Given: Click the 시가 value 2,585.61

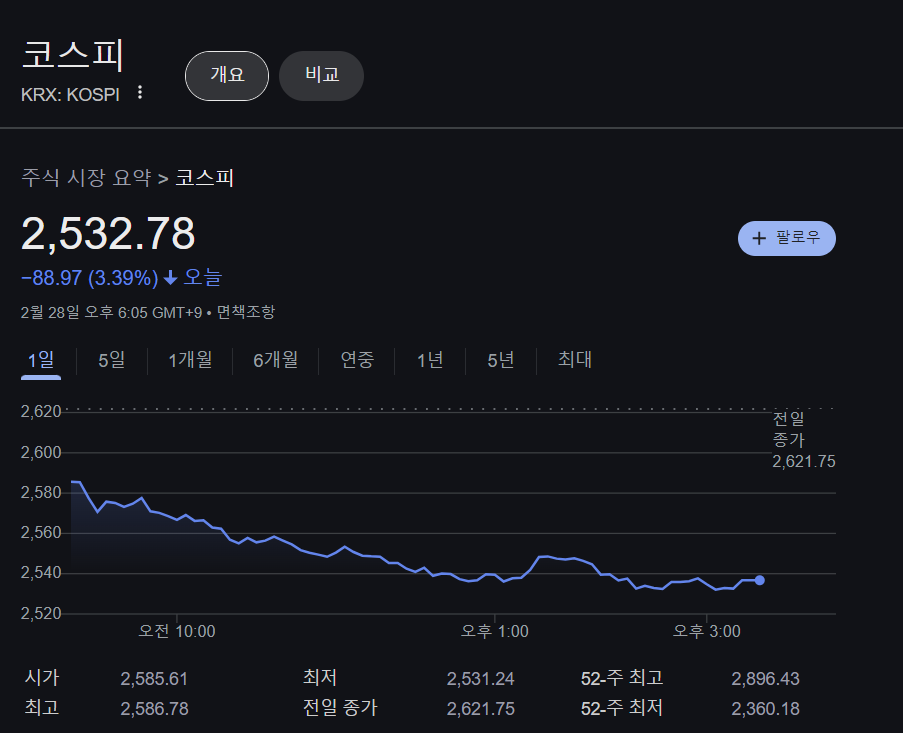Looking at the screenshot, I should pyautogui.click(x=154, y=679).
